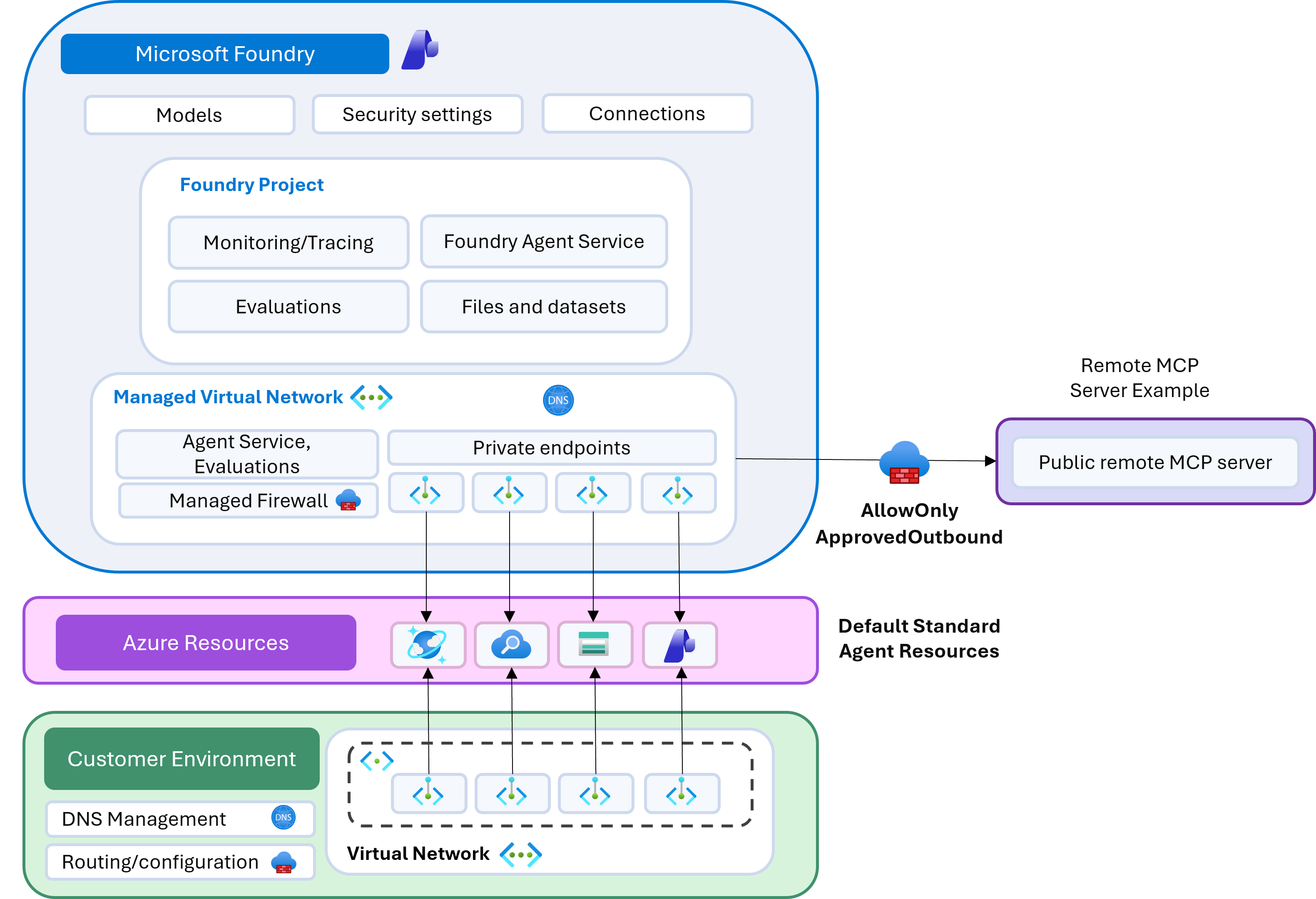Select the Agent Service, Evaluations box
1316x899 pixels.
click(247, 454)
